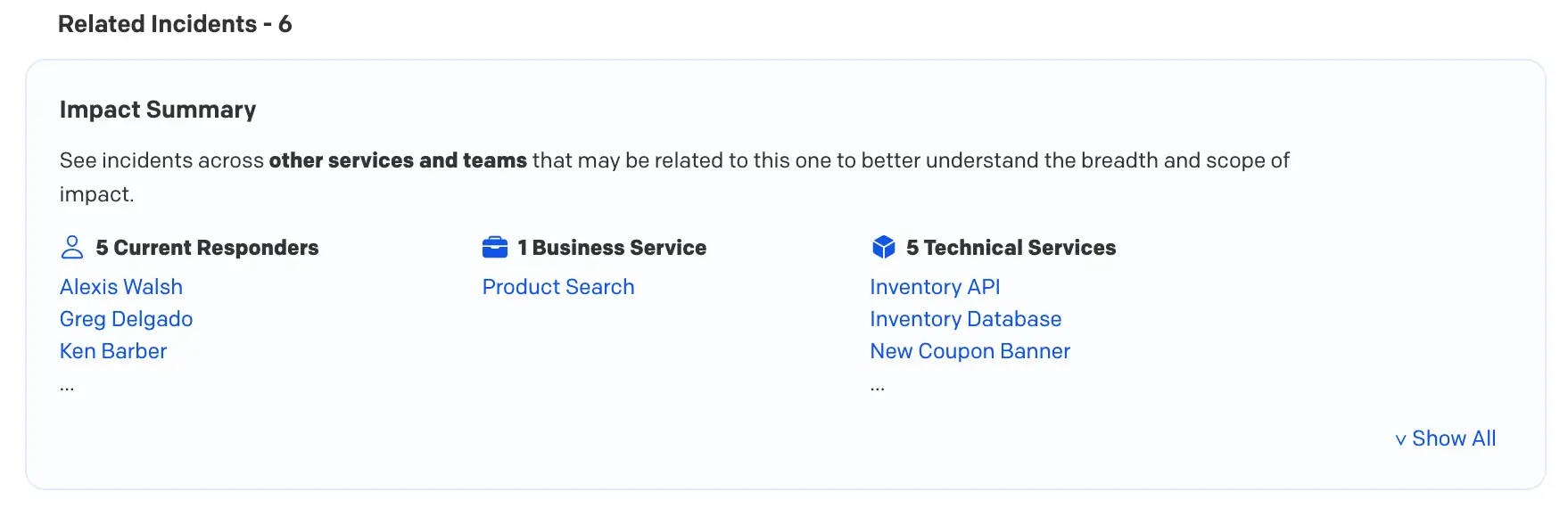The width and height of the screenshot is (1568, 508).
Task: Click the ellipsis under the responders list
Action: pyautogui.click(x=67, y=389)
